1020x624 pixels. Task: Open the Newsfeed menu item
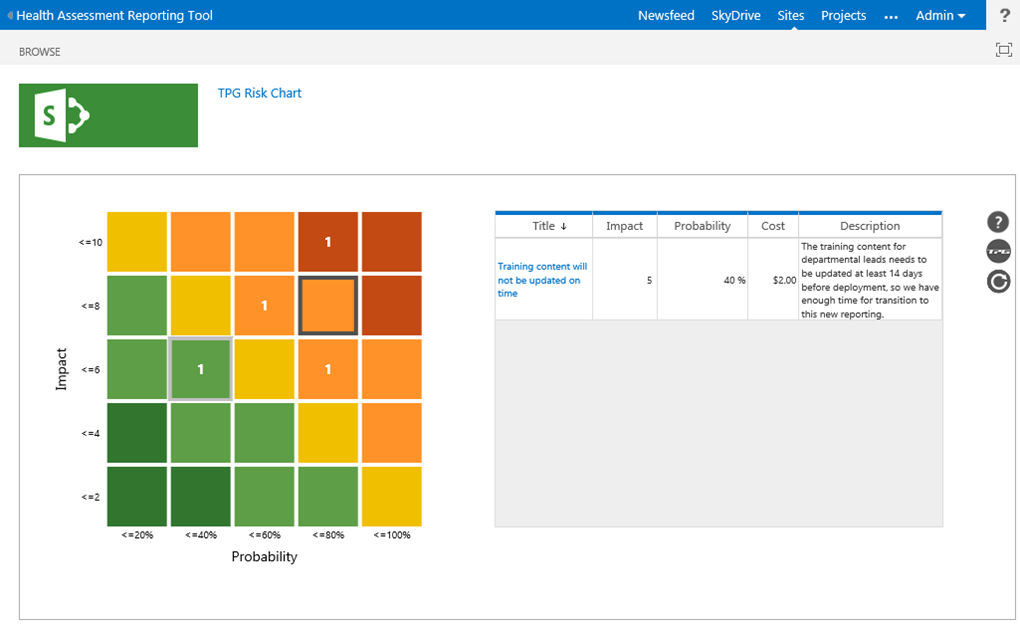[x=666, y=16]
